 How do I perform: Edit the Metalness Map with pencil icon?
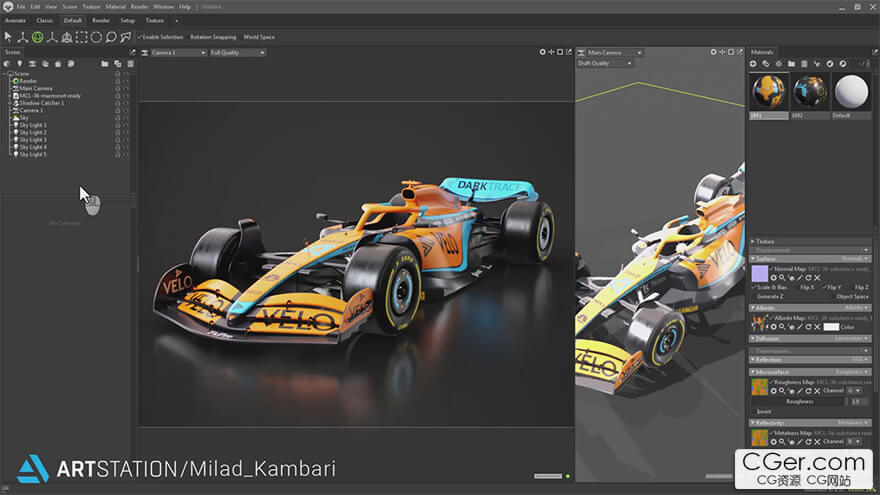[800, 442]
